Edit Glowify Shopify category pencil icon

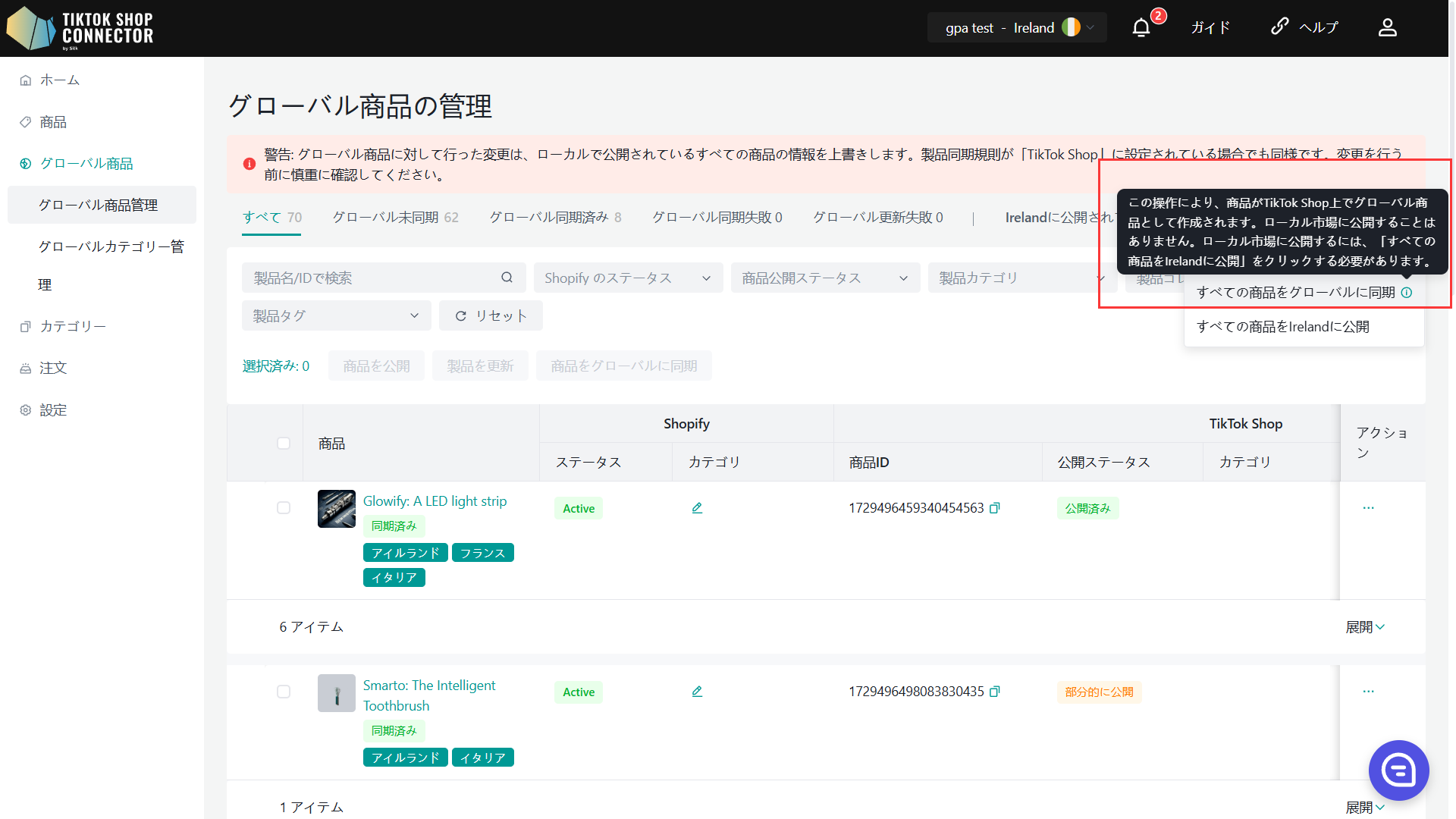(x=697, y=508)
